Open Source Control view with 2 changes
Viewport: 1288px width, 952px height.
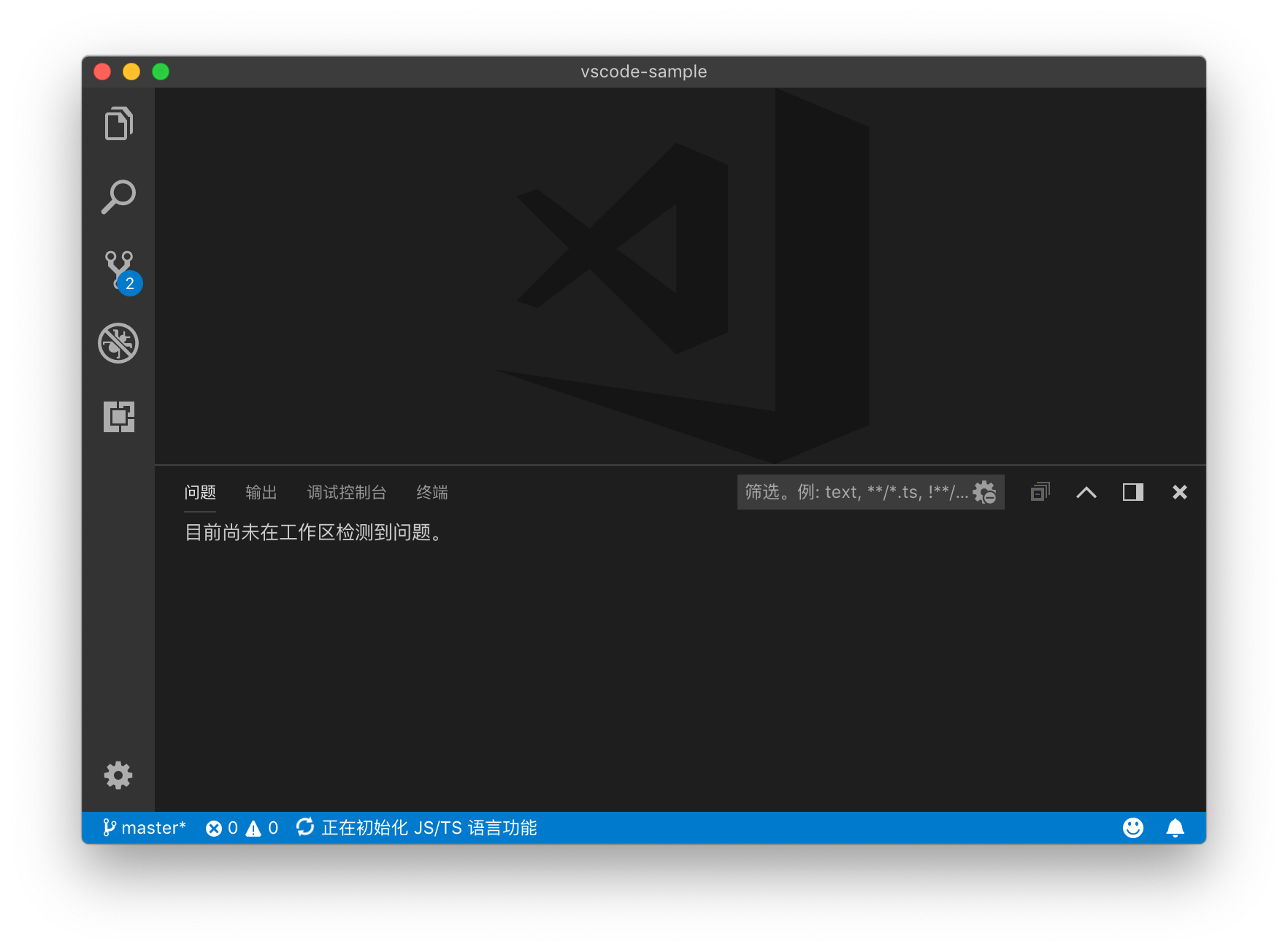120,272
